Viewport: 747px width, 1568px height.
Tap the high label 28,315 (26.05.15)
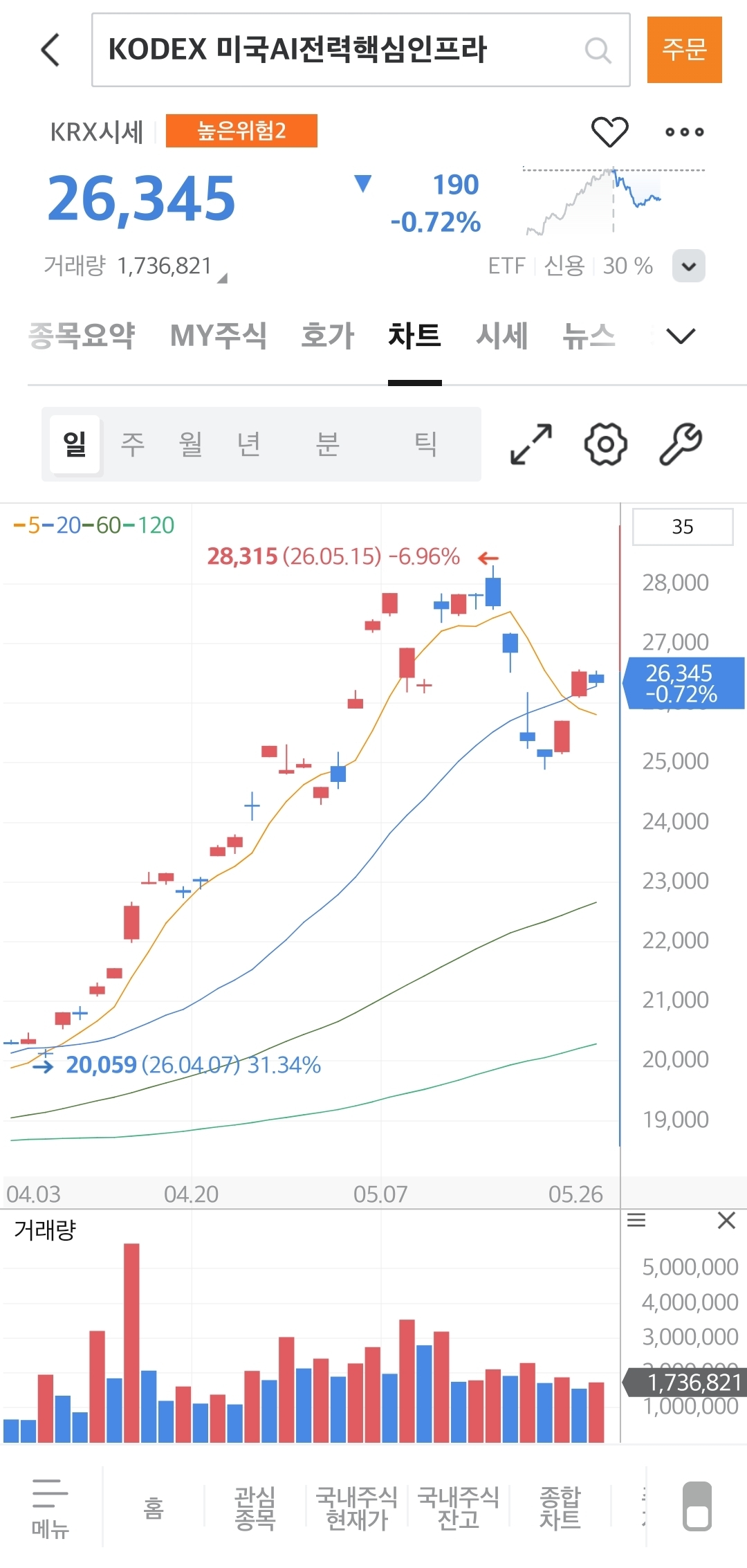(333, 556)
